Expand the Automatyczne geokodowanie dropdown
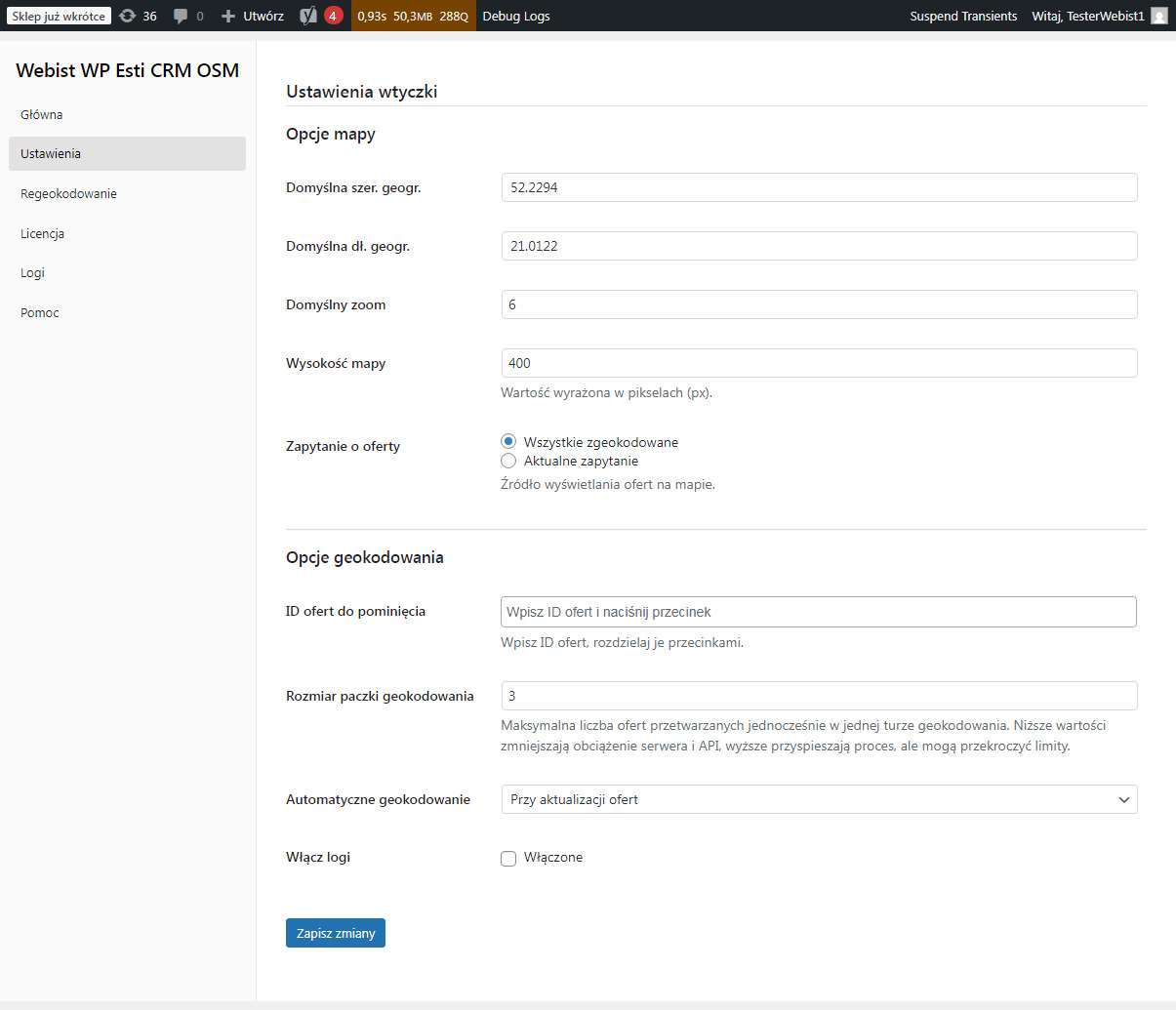This screenshot has width=1176, height=1010. pyautogui.click(x=819, y=799)
